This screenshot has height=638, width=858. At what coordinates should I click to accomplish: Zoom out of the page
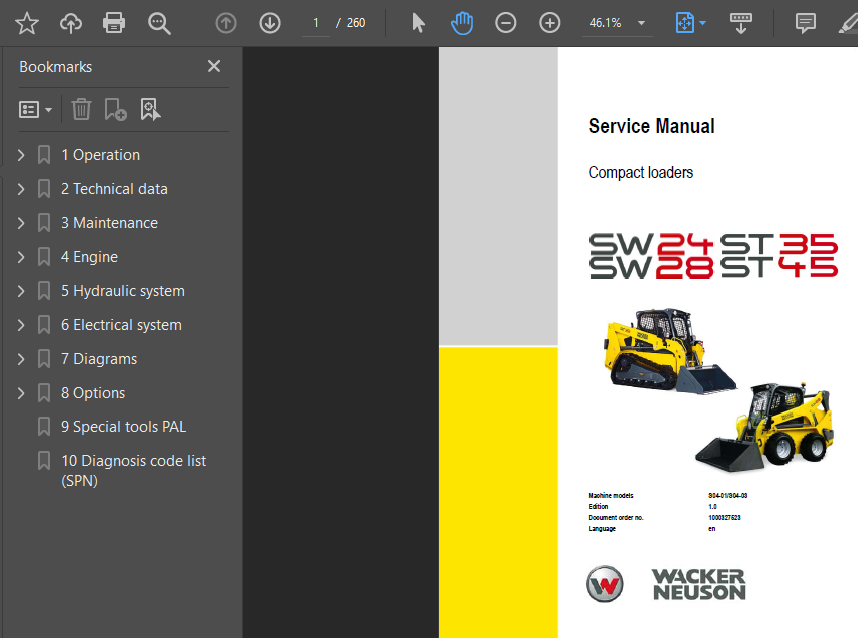(505, 22)
